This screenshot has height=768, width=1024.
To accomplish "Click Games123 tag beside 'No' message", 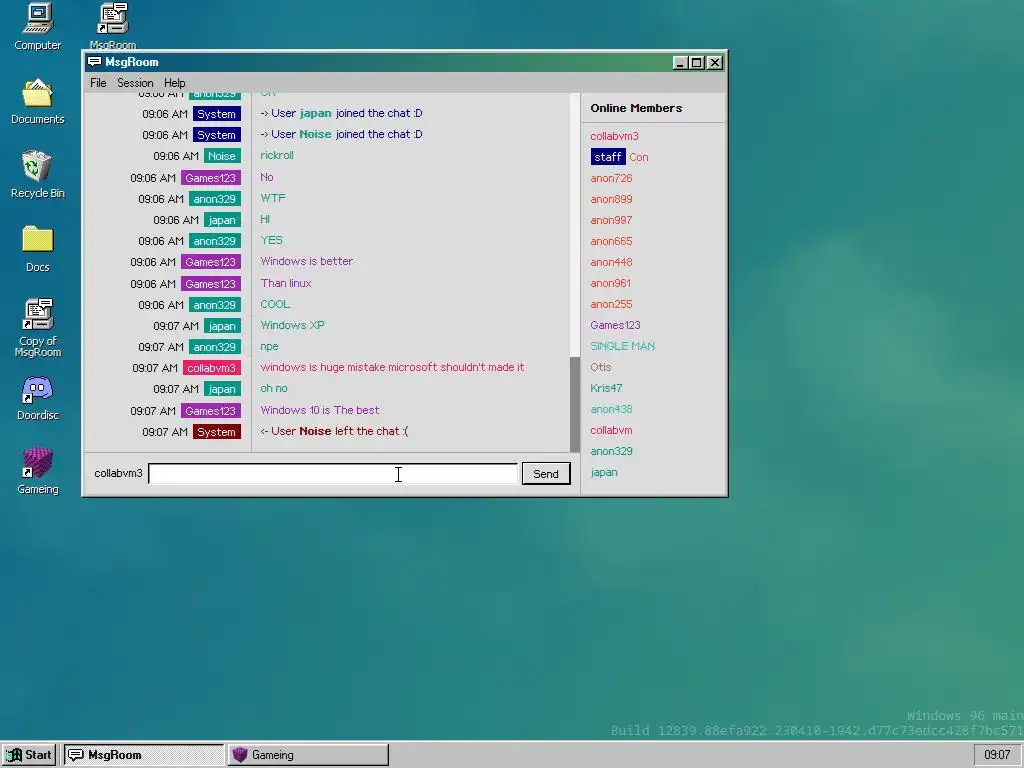I will 210,178.
